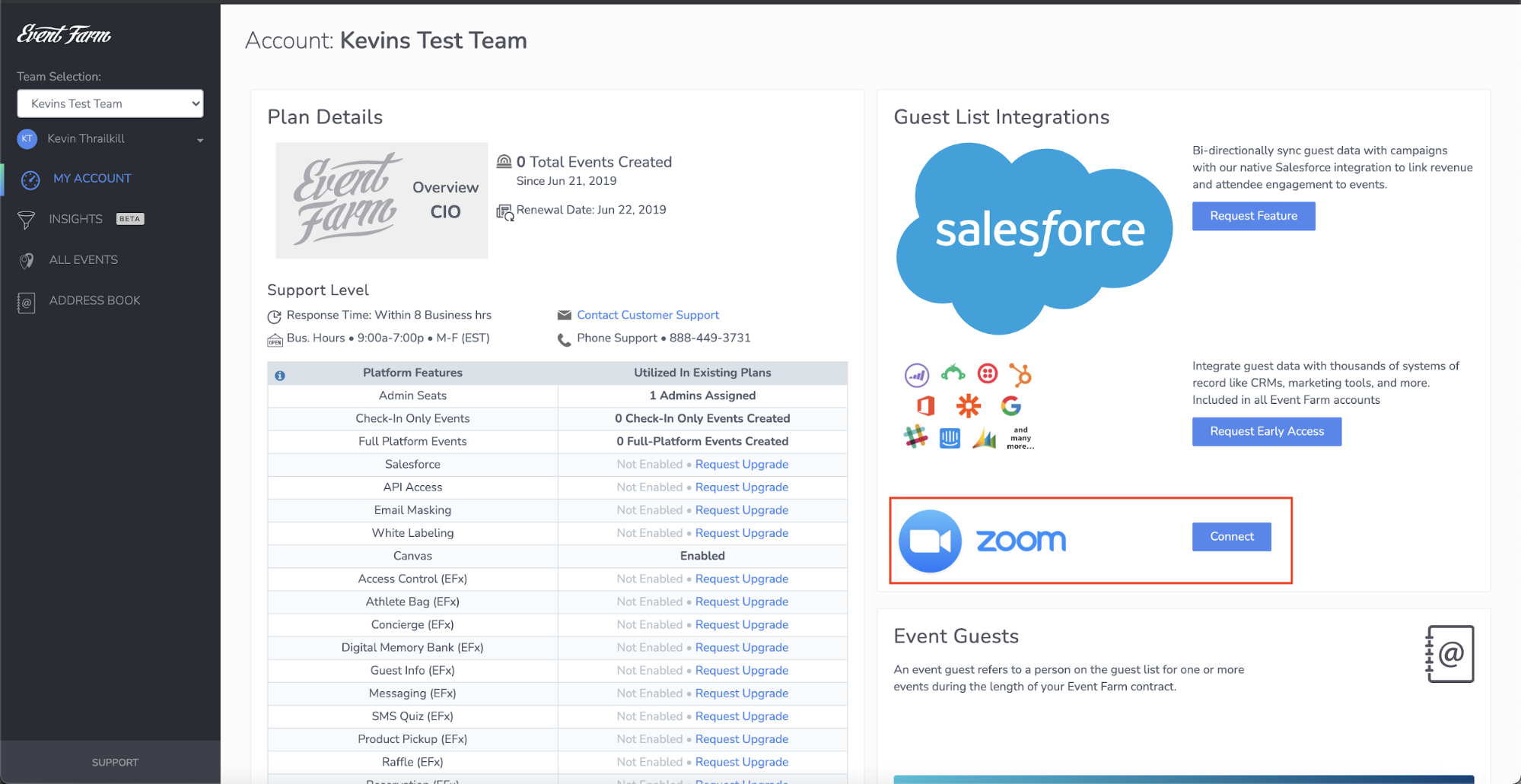Click the 'Canvas' feature row label

pos(412,556)
